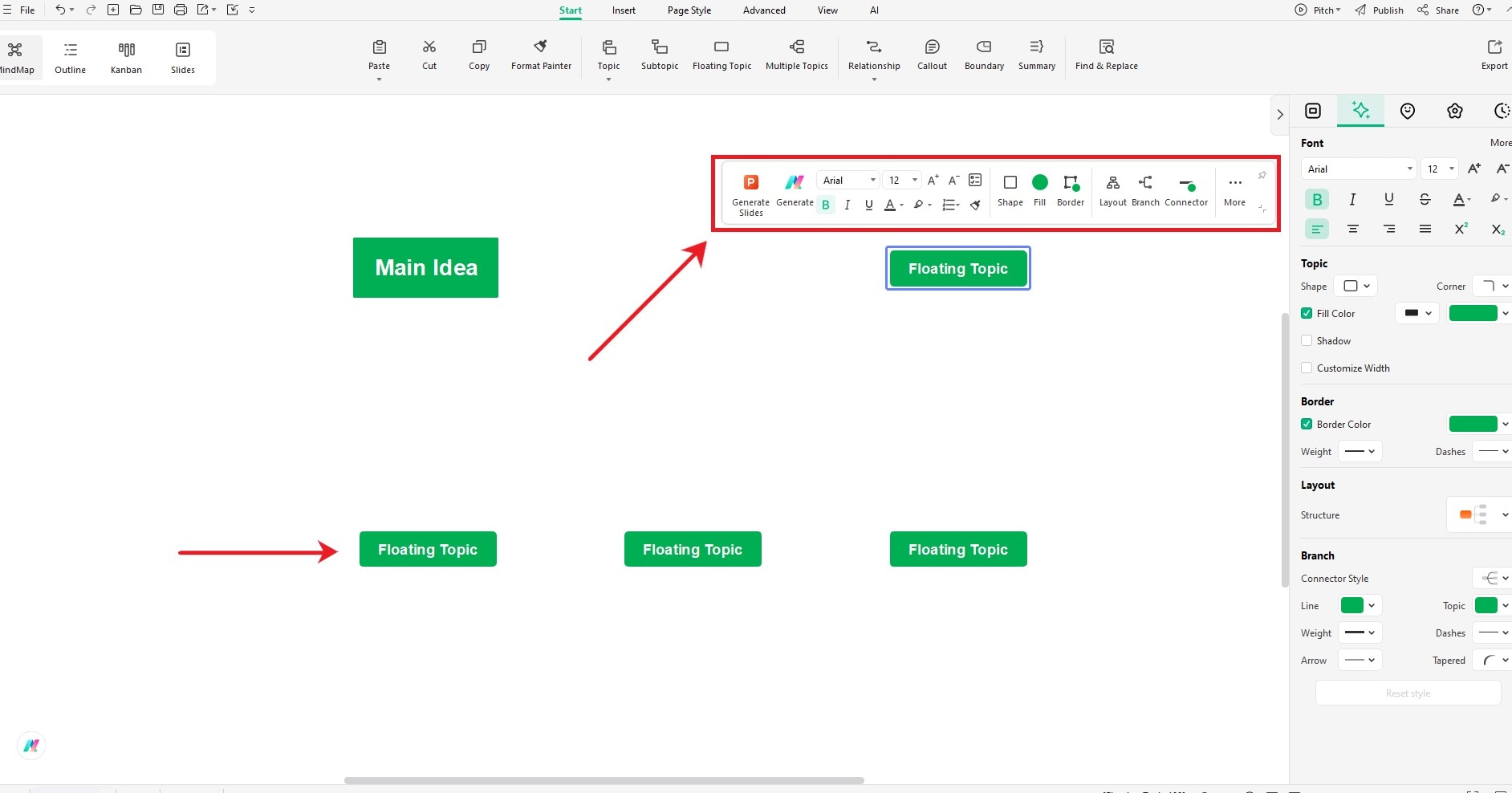Image resolution: width=1512 pixels, height=793 pixels.
Task: Click the Export button
Action: pos(1494,55)
